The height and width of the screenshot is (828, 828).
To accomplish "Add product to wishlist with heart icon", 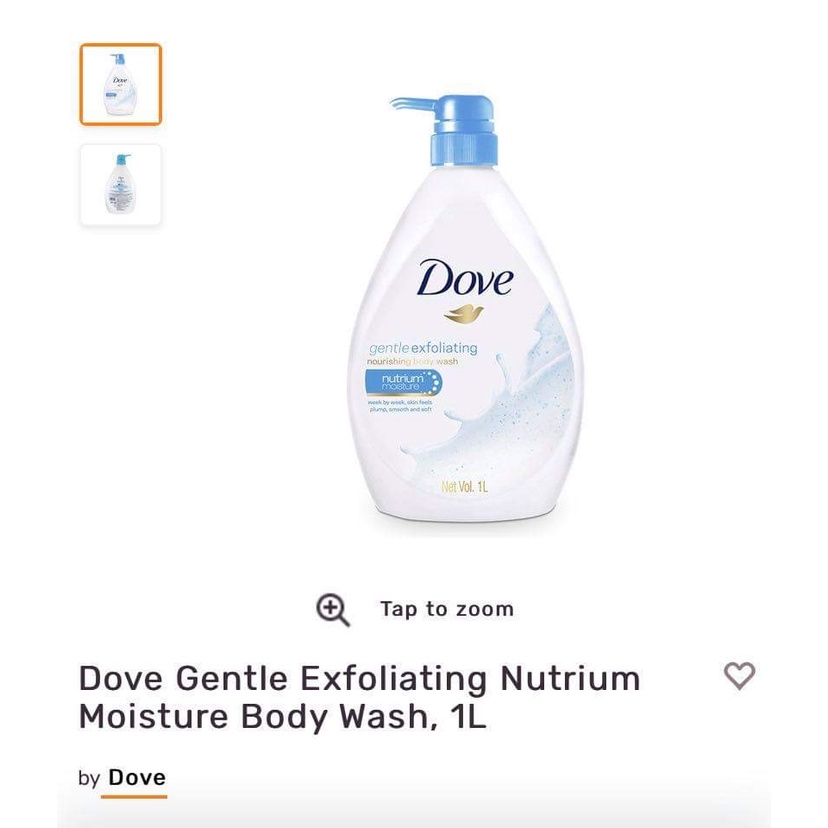I will [x=739, y=675].
